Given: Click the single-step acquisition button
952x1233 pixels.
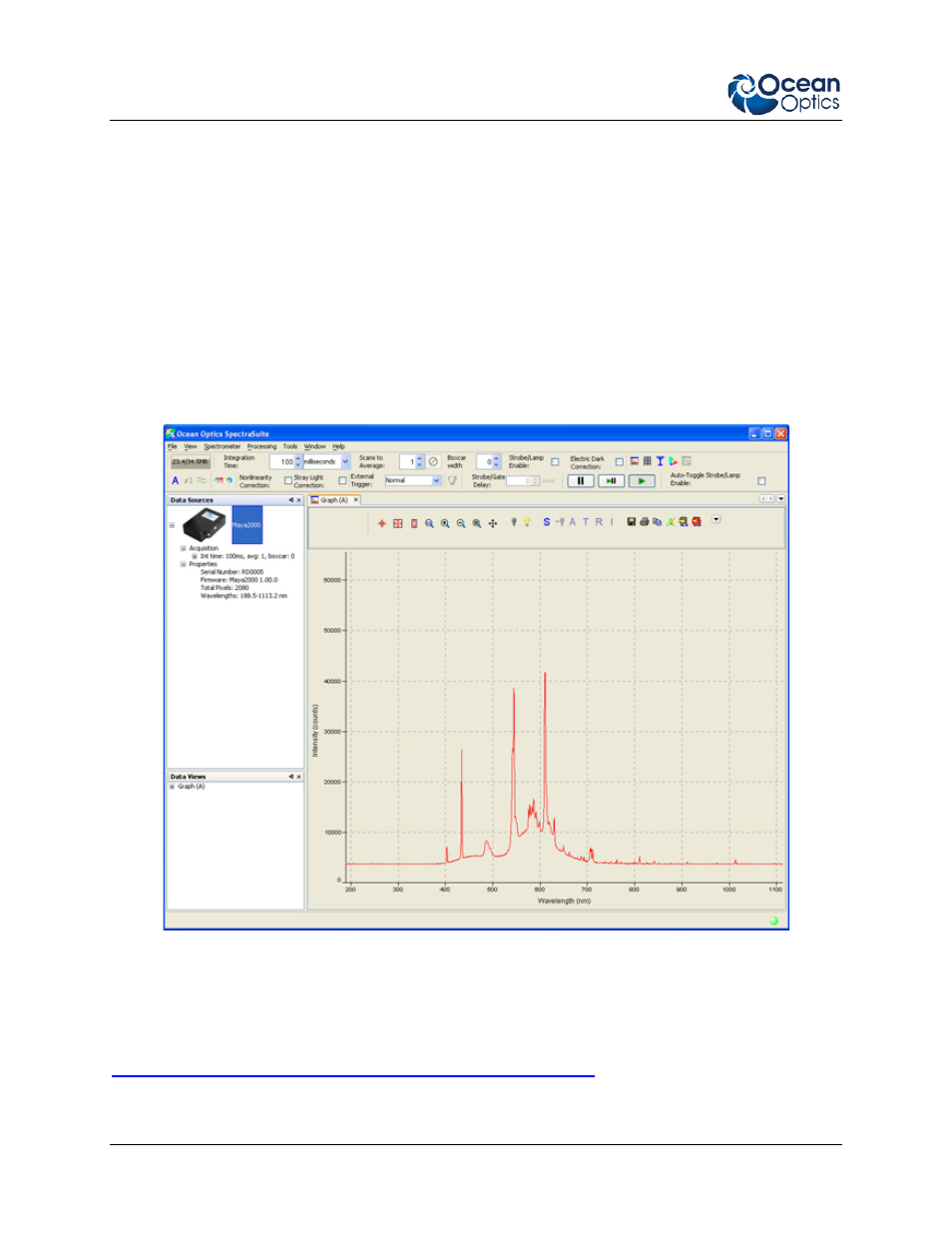Looking at the screenshot, I should pos(611,481).
